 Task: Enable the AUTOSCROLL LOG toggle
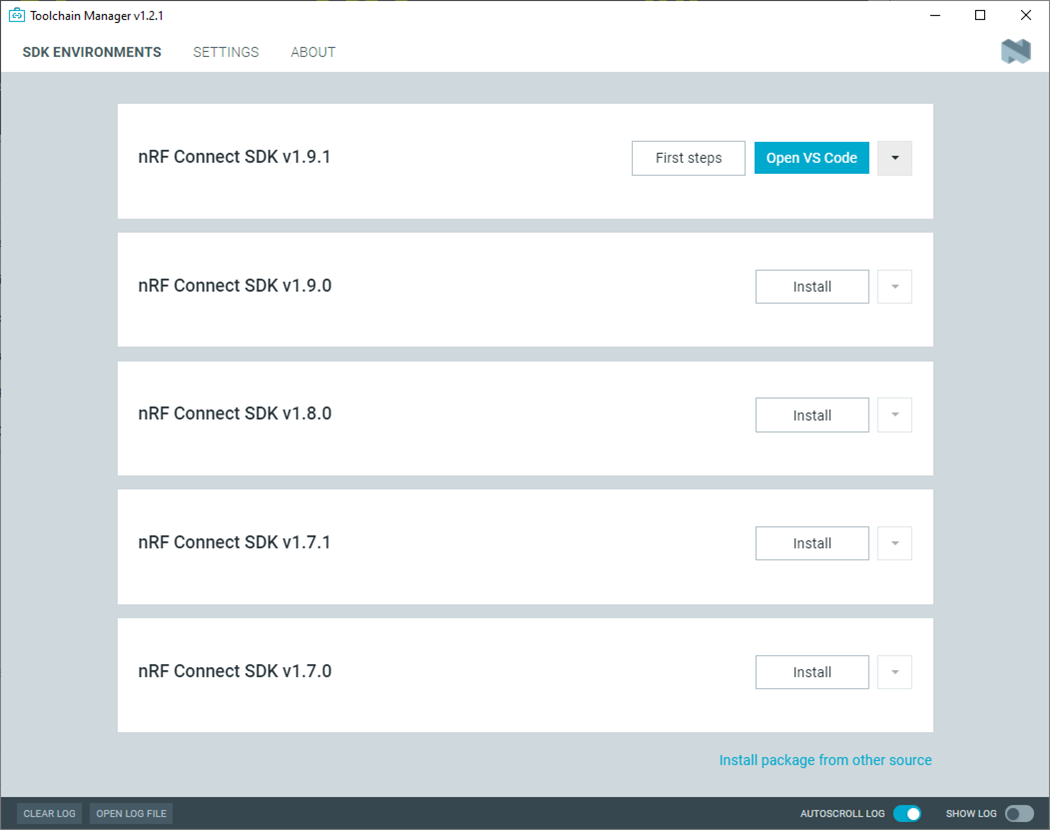coord(908,814)
